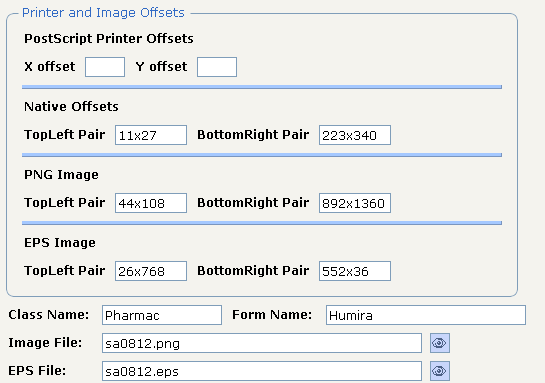The image size is (545, 383).
Task: Click the Image File: label
Action: (x=45, y=343)
